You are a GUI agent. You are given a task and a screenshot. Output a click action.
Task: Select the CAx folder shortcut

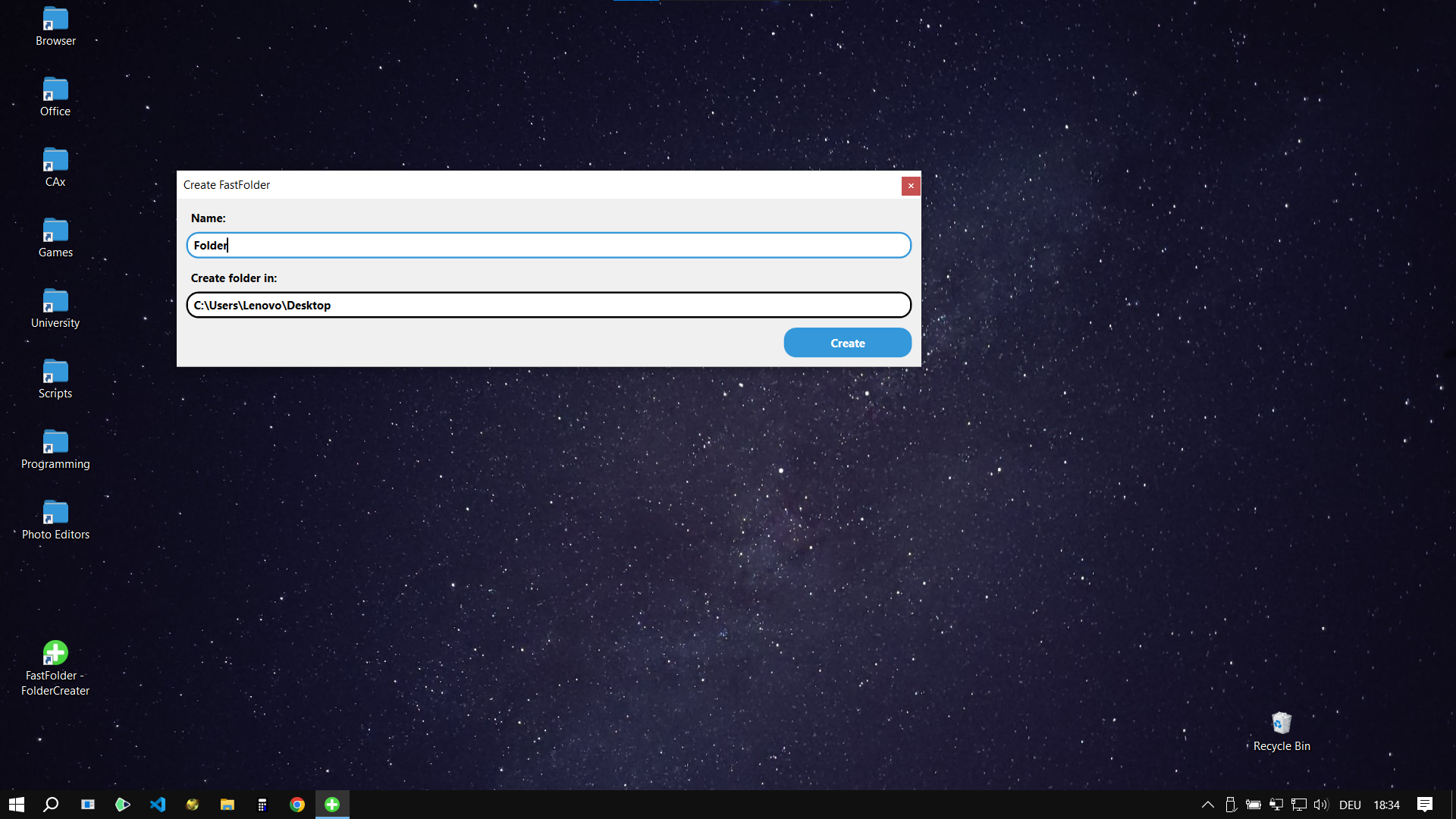[x=55, y=162]
